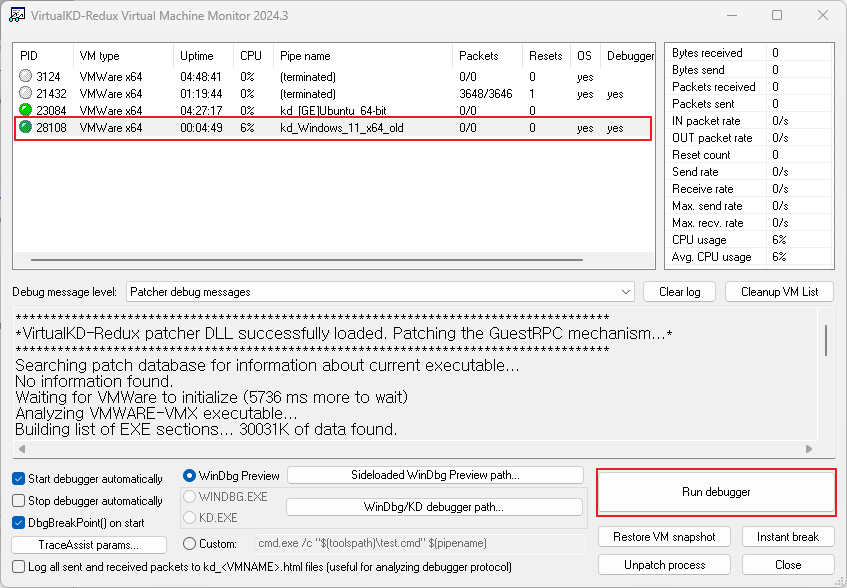Click the Send rate statistic row
The image size is (847, 588).
pyautogui.click(x=749, y=172)
